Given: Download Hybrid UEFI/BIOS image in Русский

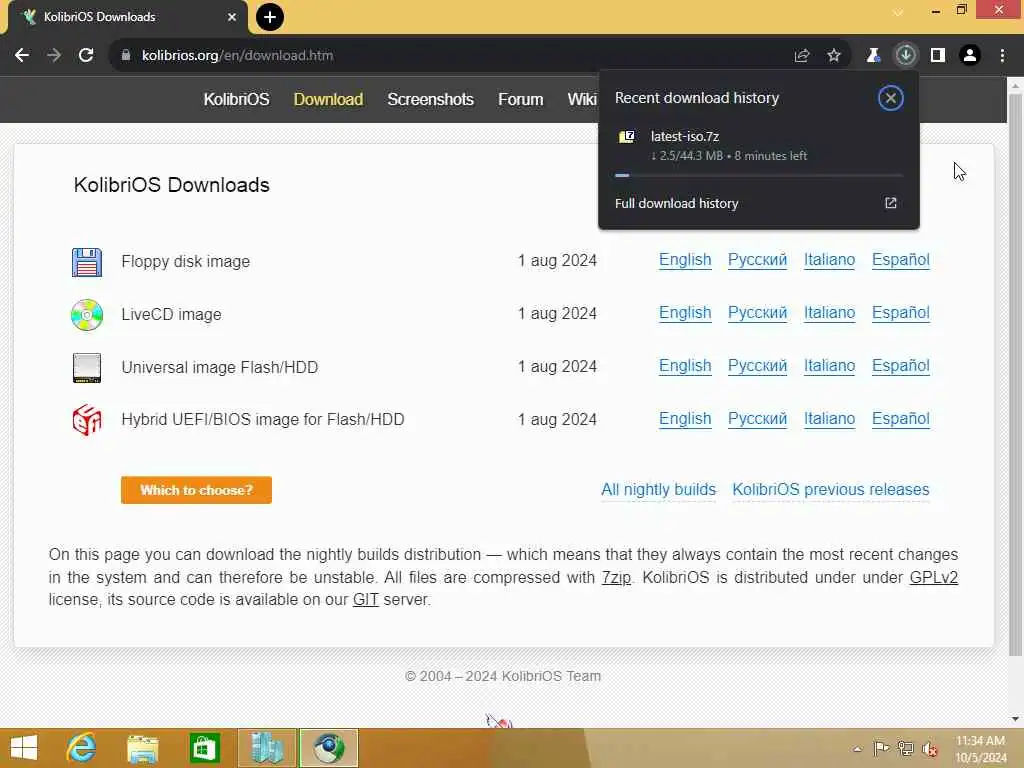Looking at the screenshot, I should [758, 419].
